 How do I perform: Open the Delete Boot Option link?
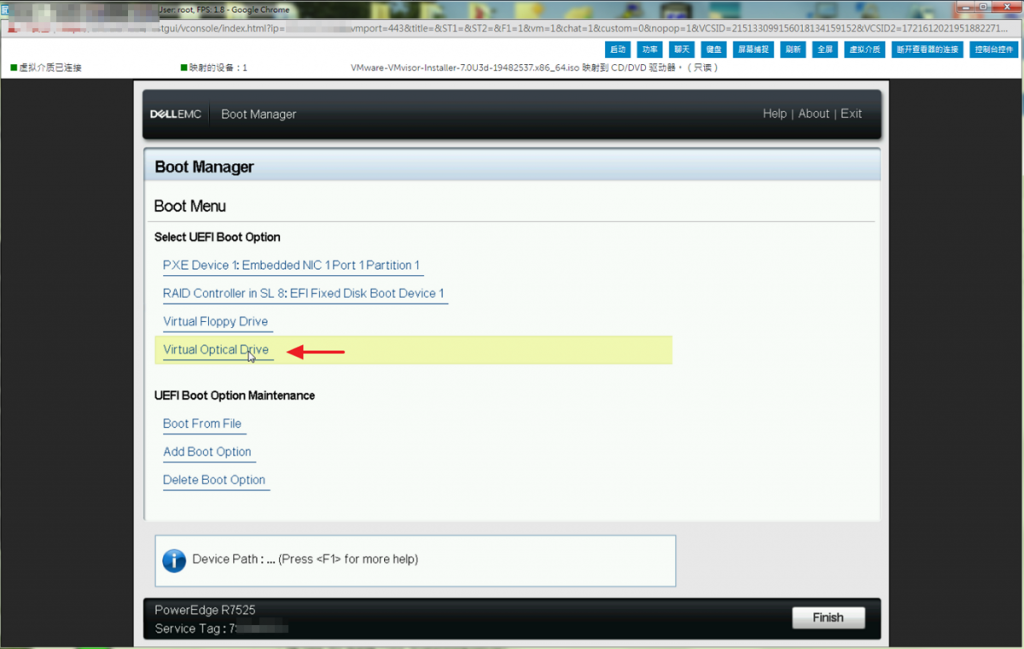pyautogui.click(x=214, y=479)
